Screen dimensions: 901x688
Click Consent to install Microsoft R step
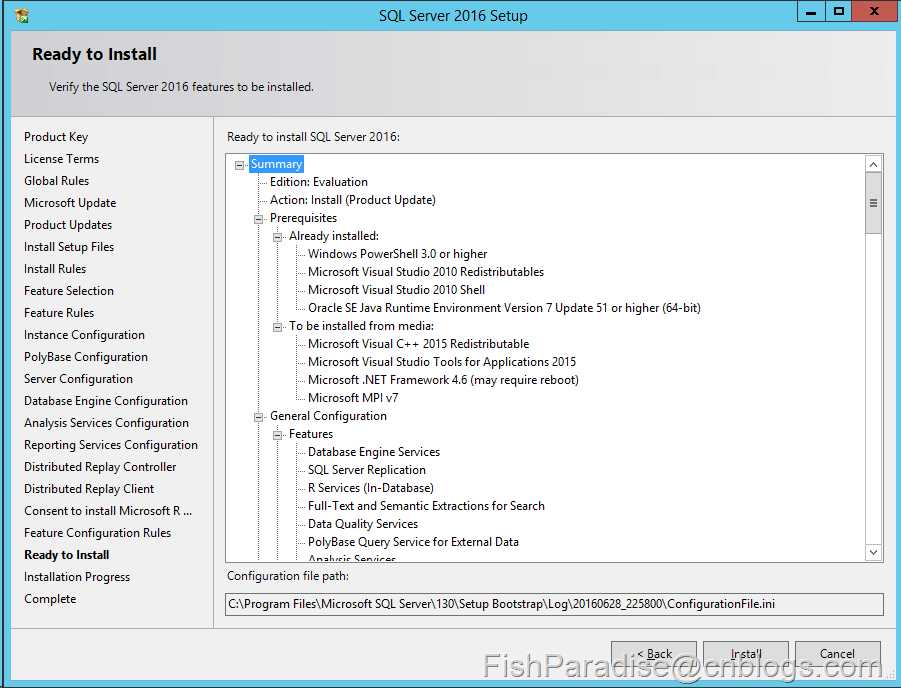point(108,510)
